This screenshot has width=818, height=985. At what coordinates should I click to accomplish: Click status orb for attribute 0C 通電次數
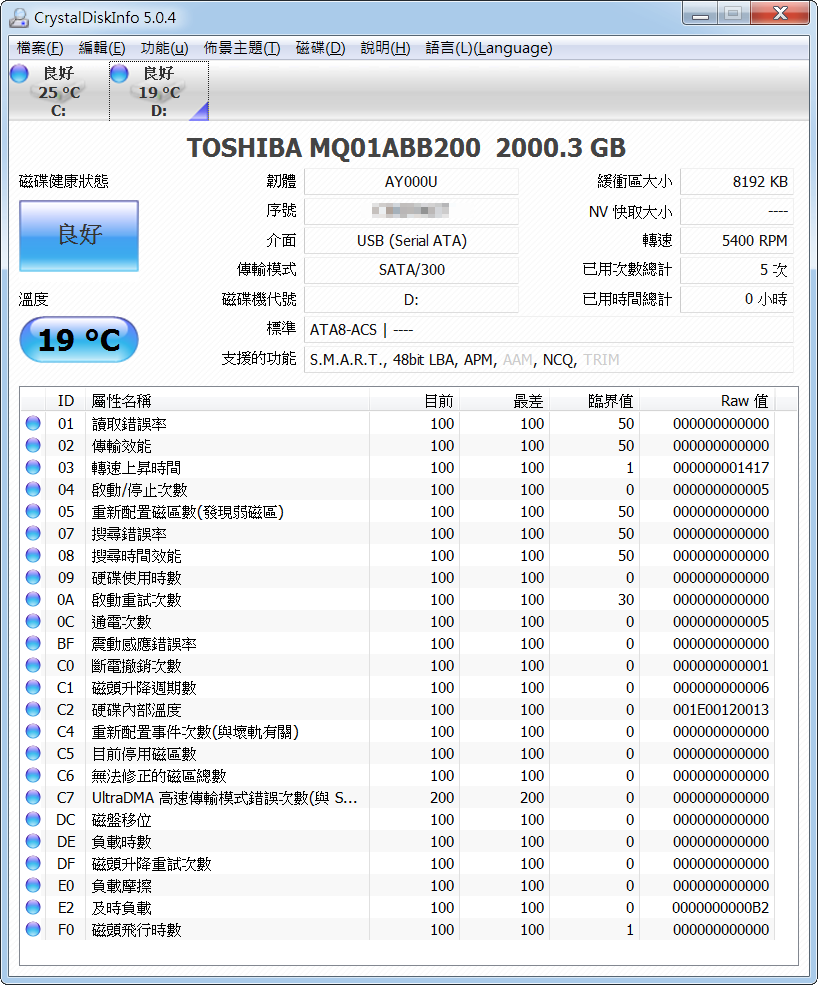click(33, 621)
